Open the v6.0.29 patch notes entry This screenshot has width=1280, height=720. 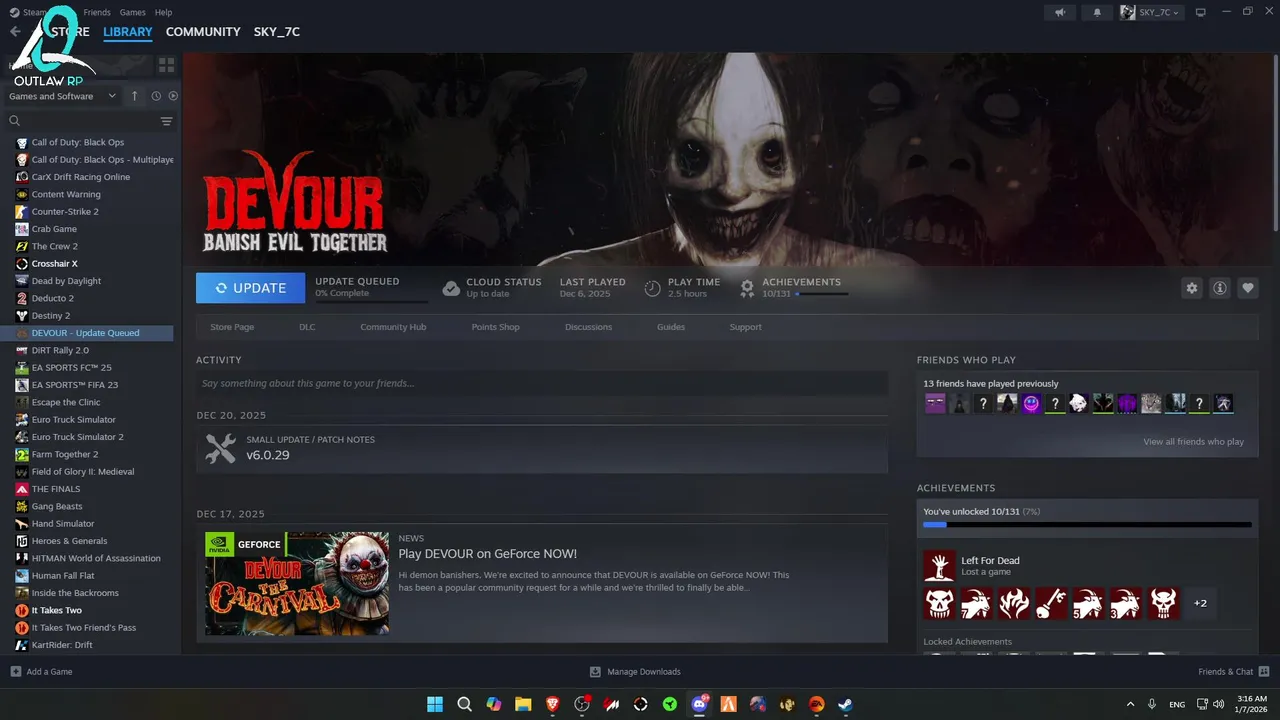[x=542, y=449]
